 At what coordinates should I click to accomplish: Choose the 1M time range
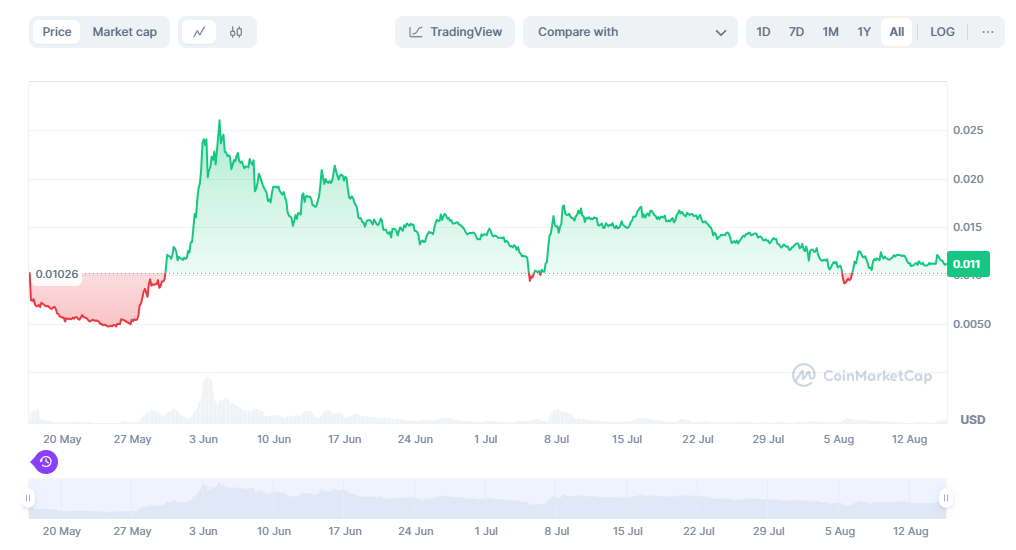[830, 32]
